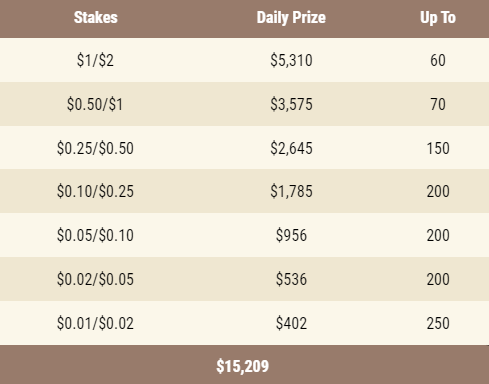Click the $0.10/$0.25 stakes cell

pyautogui.click(x=95, y=191)
